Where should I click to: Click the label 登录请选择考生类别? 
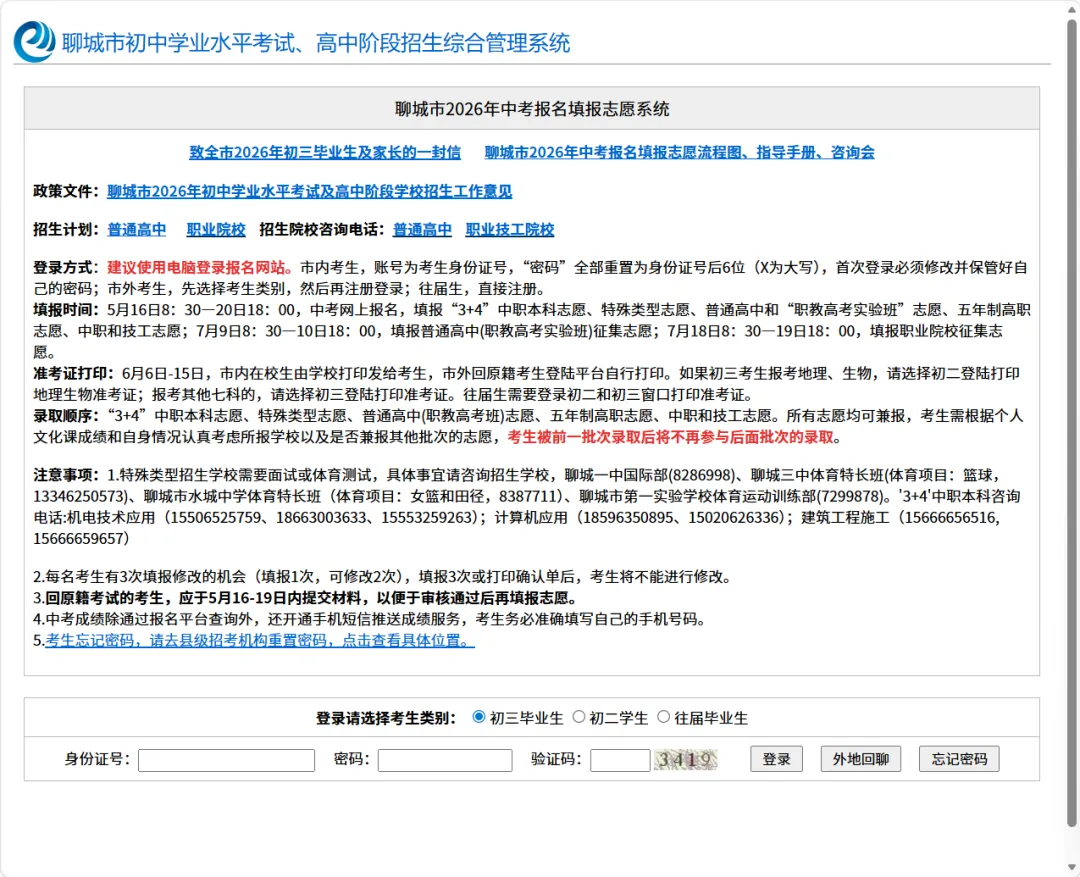pyautogui.click(x=386, y=718)
